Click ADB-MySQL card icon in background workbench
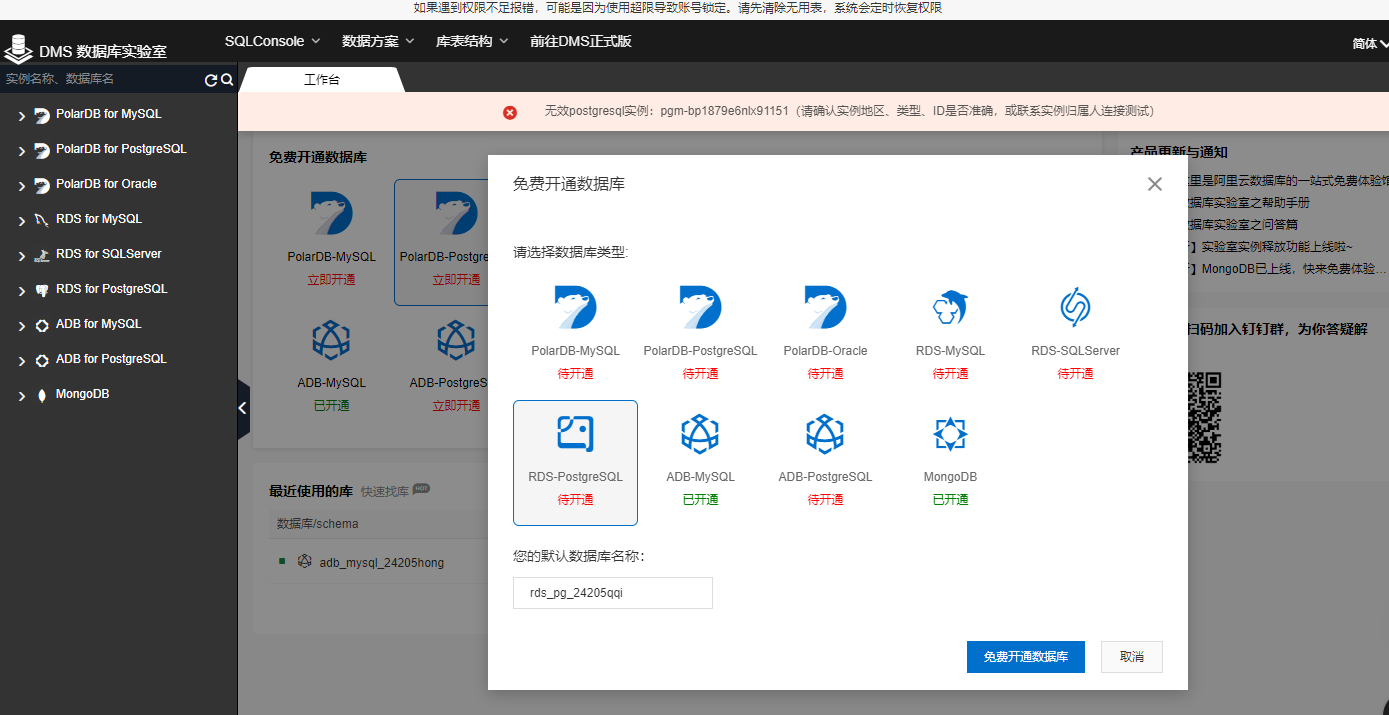The width and height of the screenshot is (1389, 715). tap(331, 340)
